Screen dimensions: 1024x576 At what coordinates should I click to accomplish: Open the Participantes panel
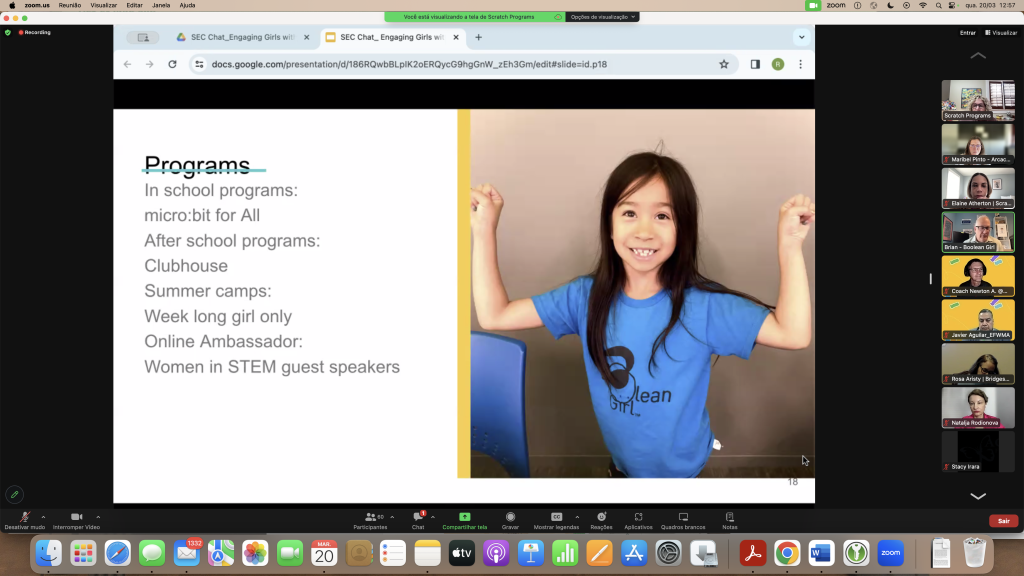369,520
